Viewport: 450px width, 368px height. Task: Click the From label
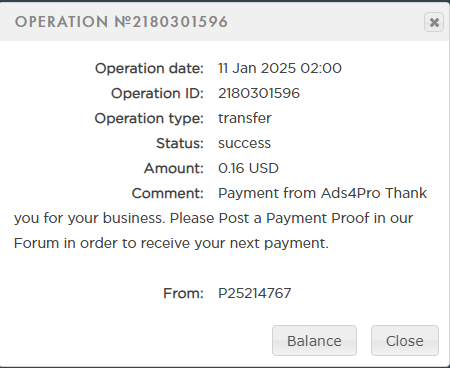(183, 293)
